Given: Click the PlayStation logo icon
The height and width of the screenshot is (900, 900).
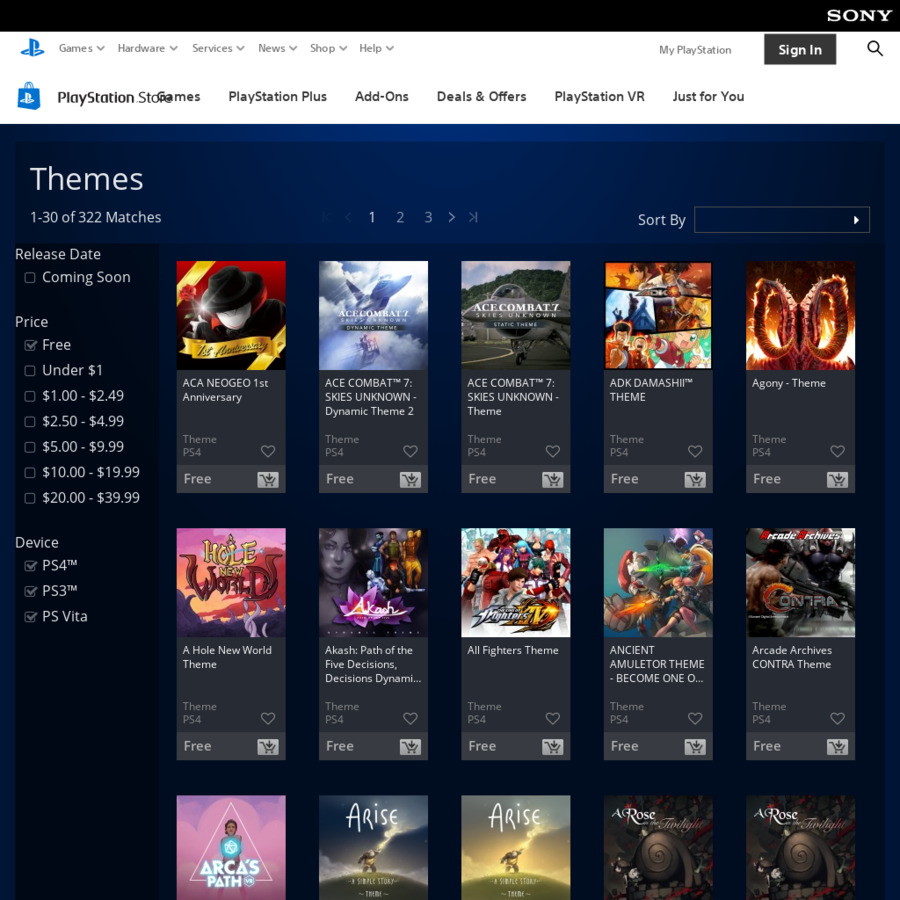Looking at the screenshot, I should pos(32,48).
